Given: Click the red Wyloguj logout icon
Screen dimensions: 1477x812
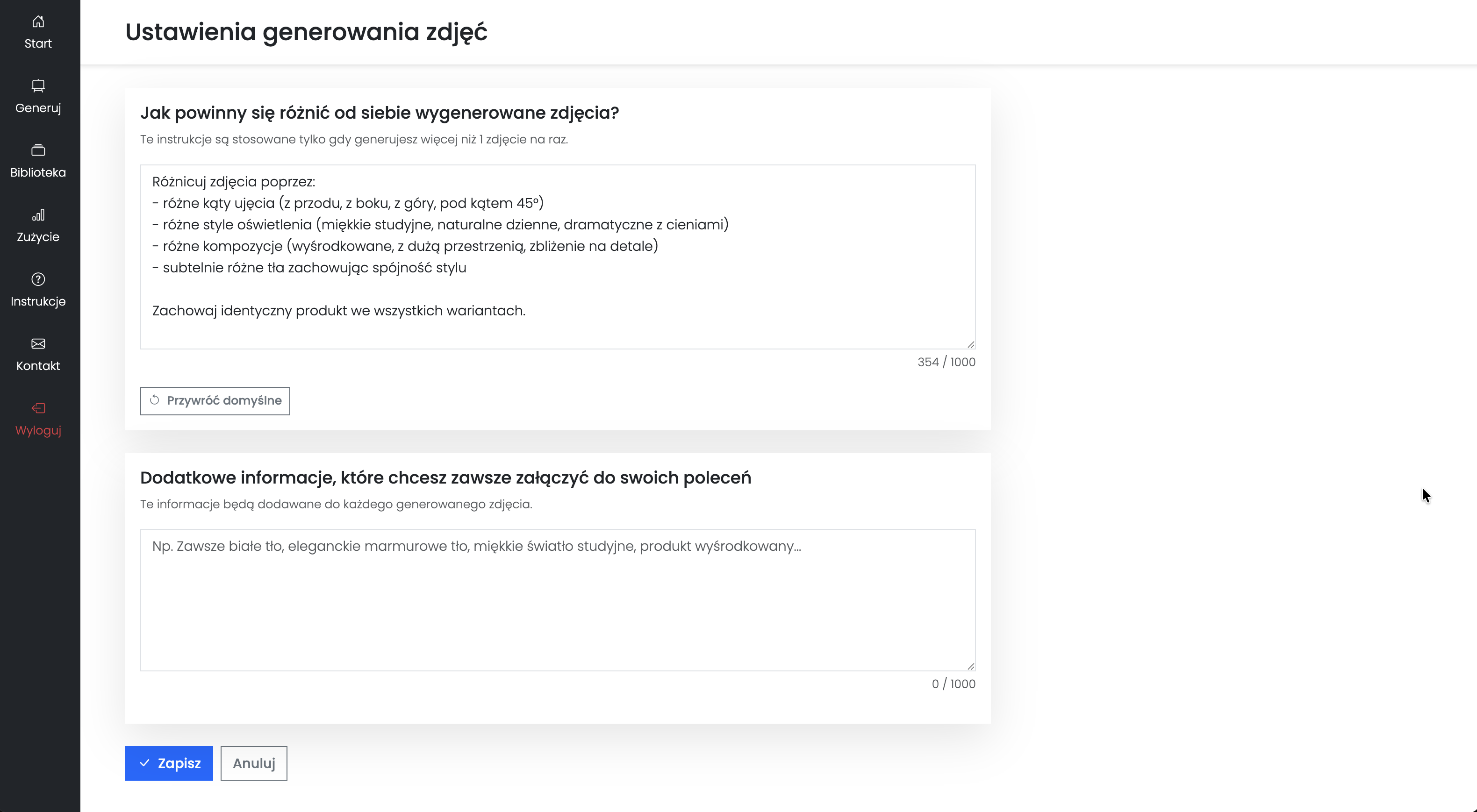Looking at the screenshot, I should [38, 409].
